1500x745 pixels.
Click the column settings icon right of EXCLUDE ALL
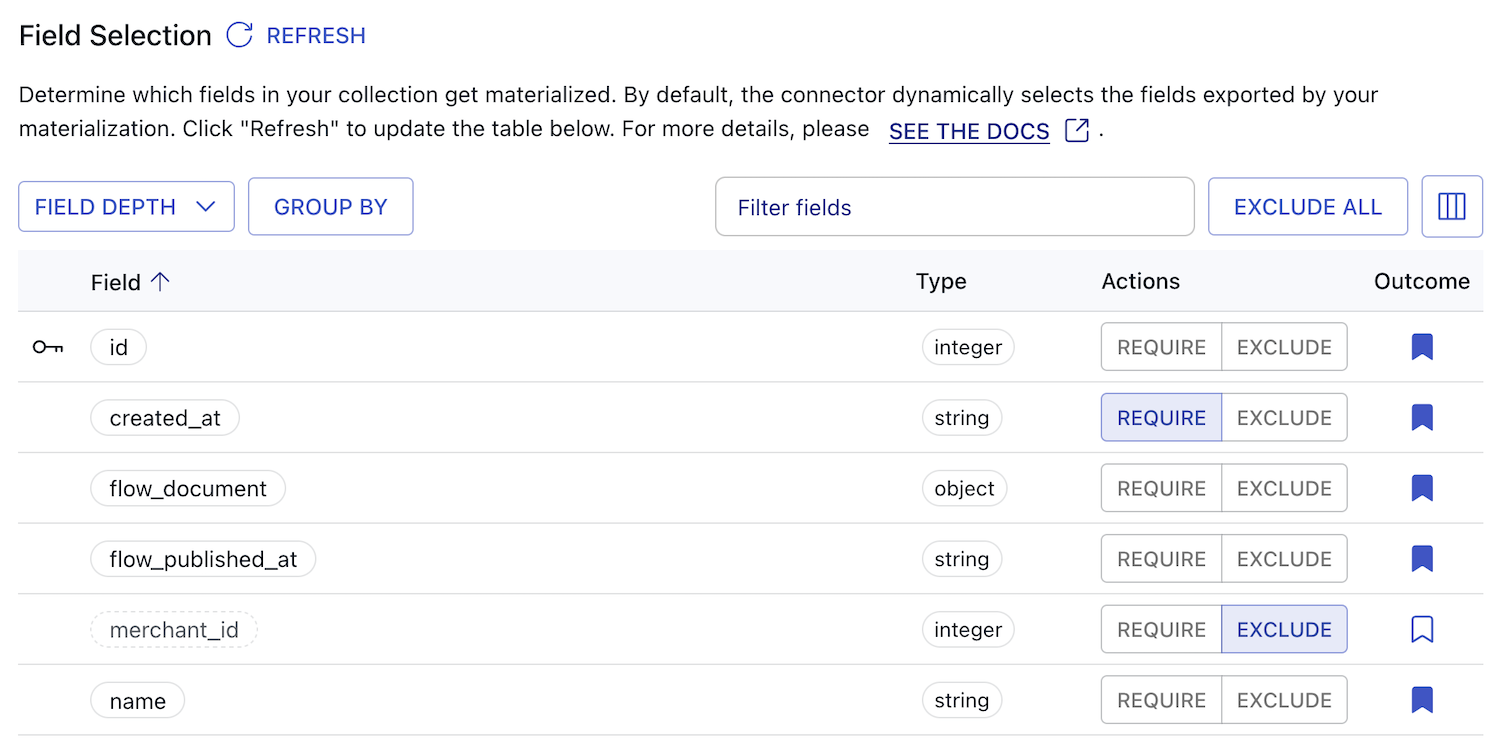coord(1452,206)
